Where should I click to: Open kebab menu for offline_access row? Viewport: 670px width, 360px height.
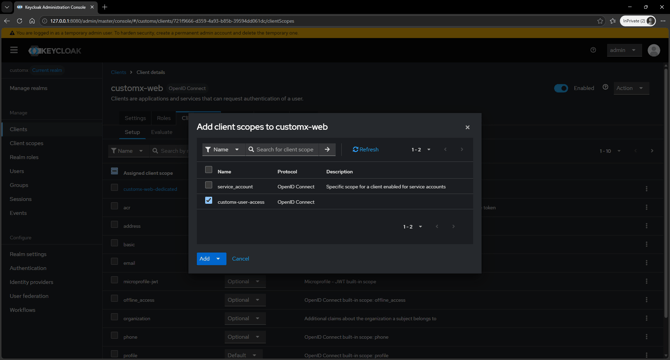(x=646, y=300)
